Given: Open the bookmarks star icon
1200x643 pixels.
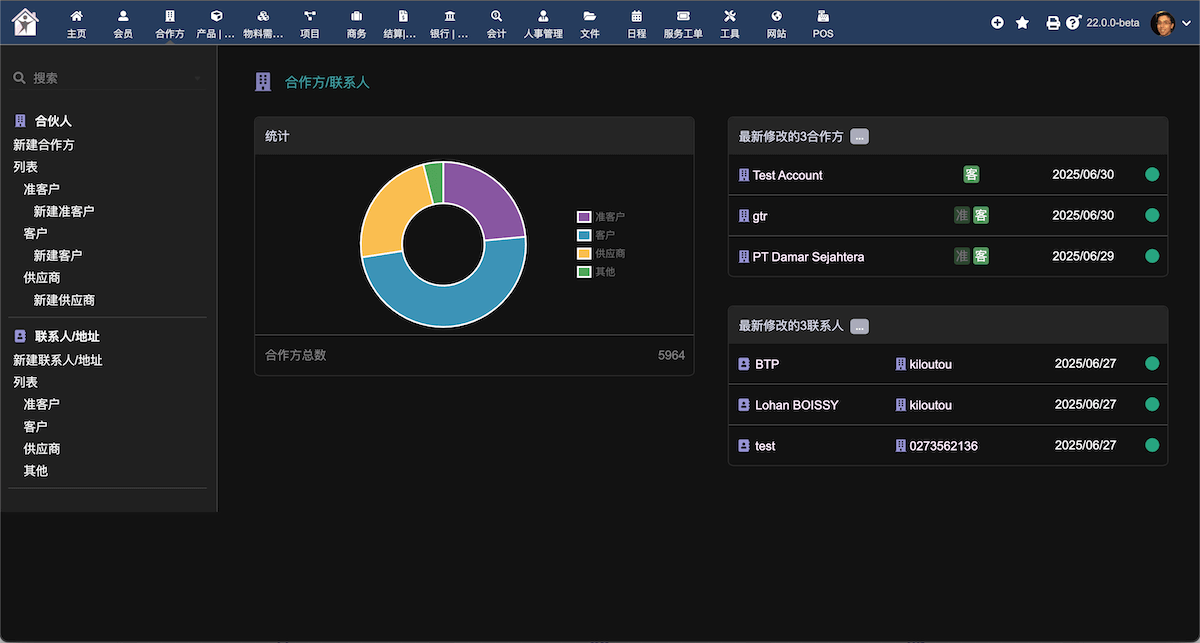Looking at the screenshot, I should pyautogui.click(x=1022, y=23).
